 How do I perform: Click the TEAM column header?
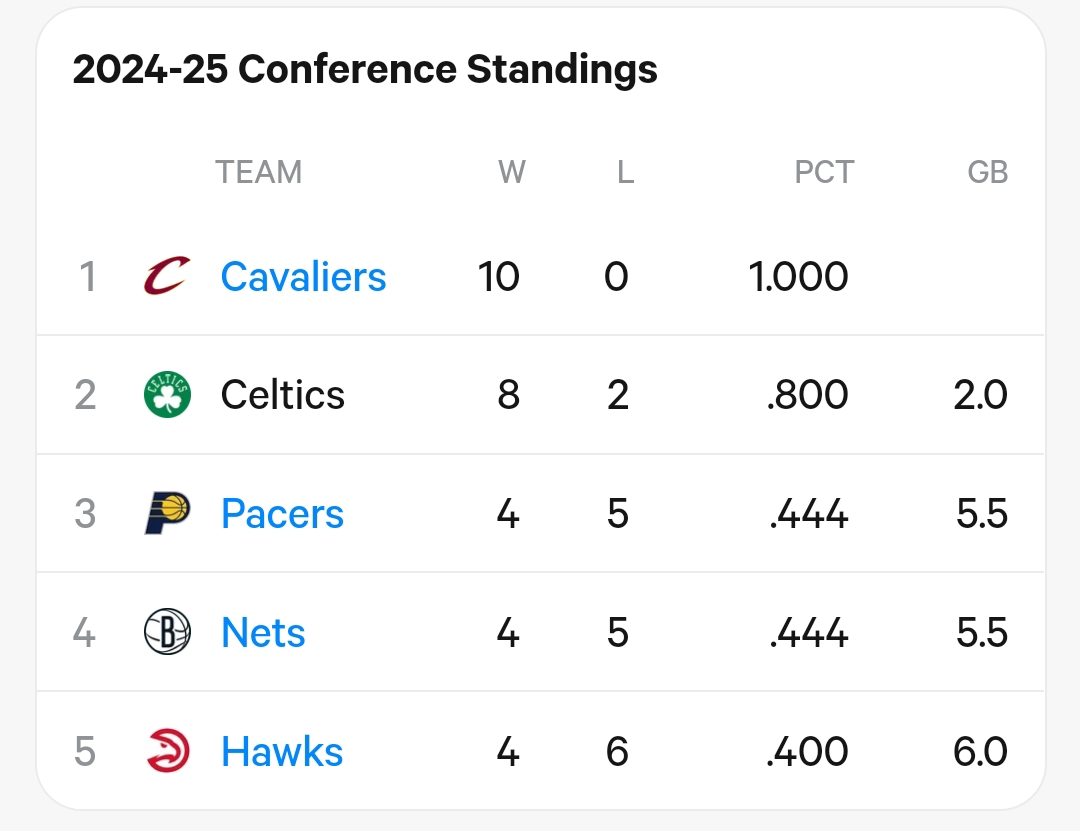coord(258,172)
